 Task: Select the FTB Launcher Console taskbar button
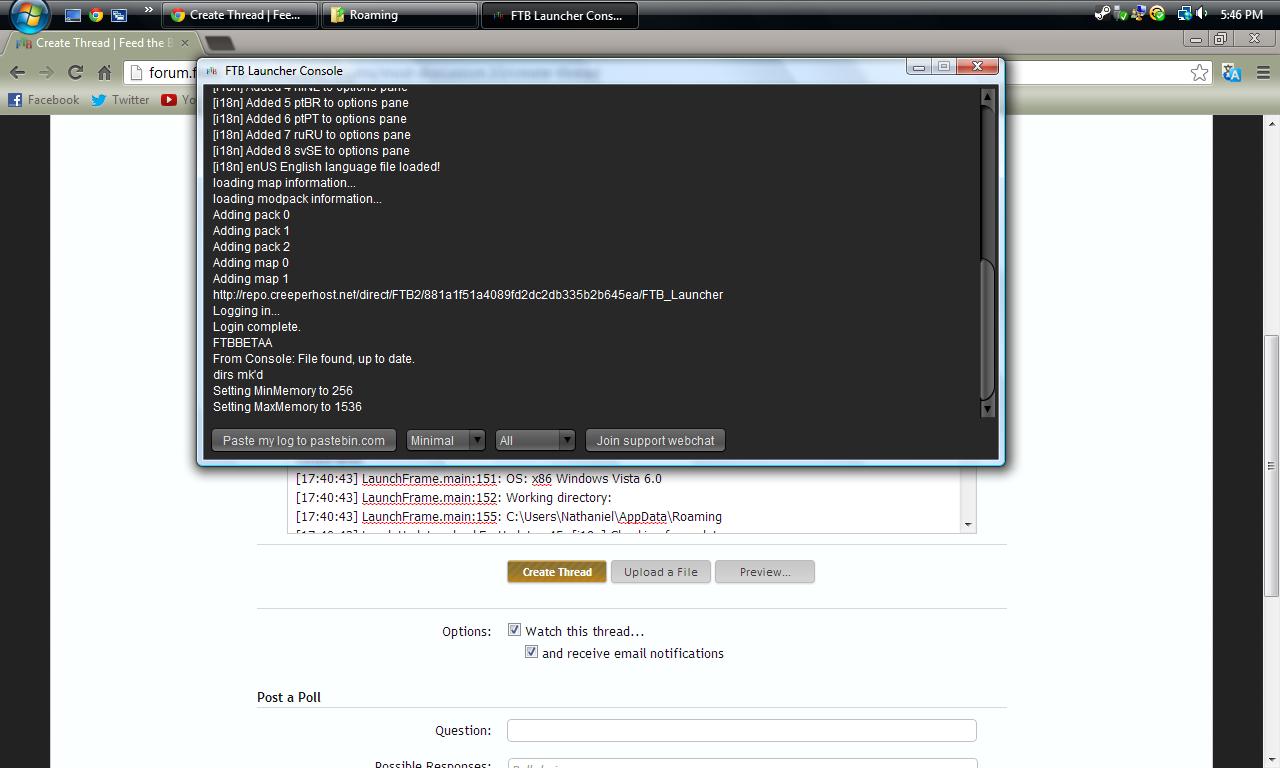pos(560,15)
